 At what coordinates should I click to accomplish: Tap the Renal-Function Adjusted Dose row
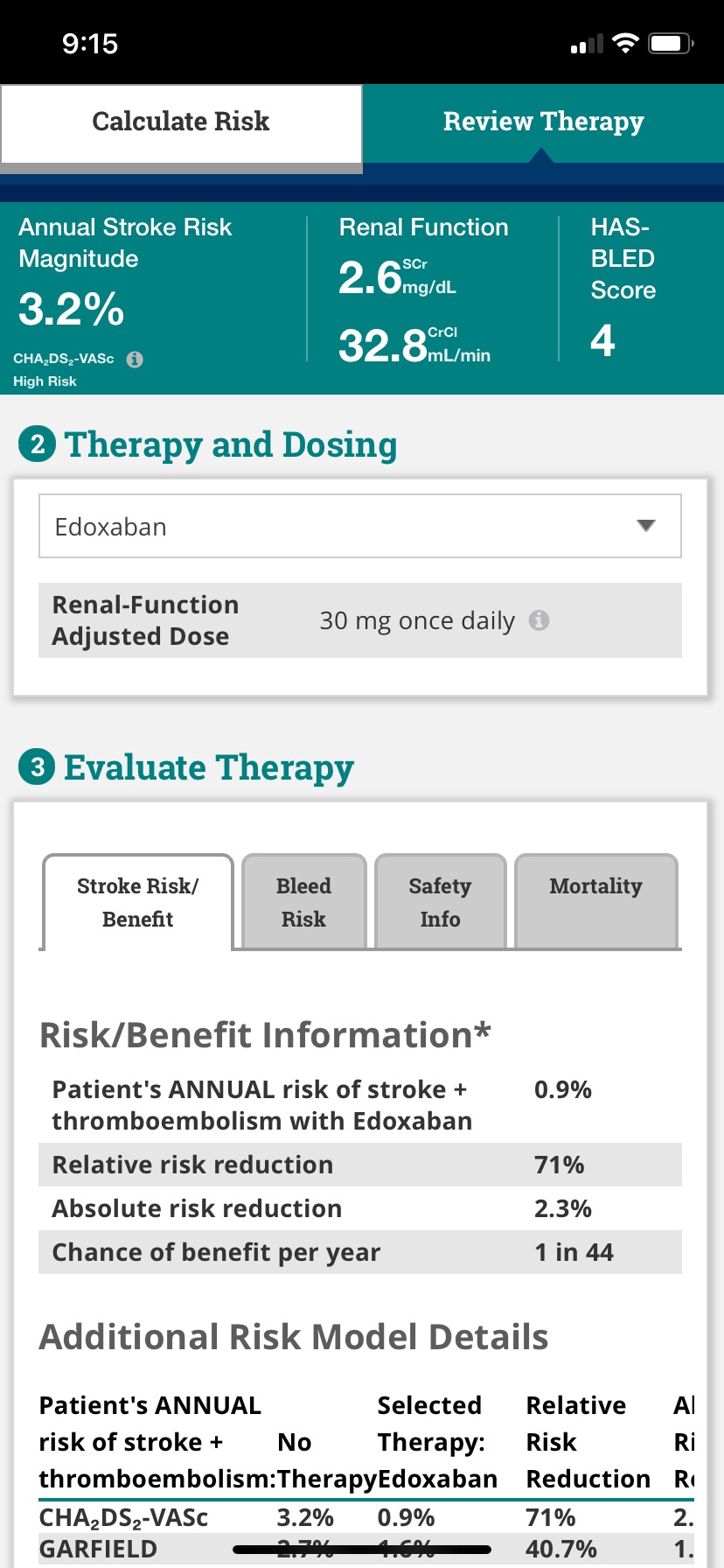coord(359,620)
